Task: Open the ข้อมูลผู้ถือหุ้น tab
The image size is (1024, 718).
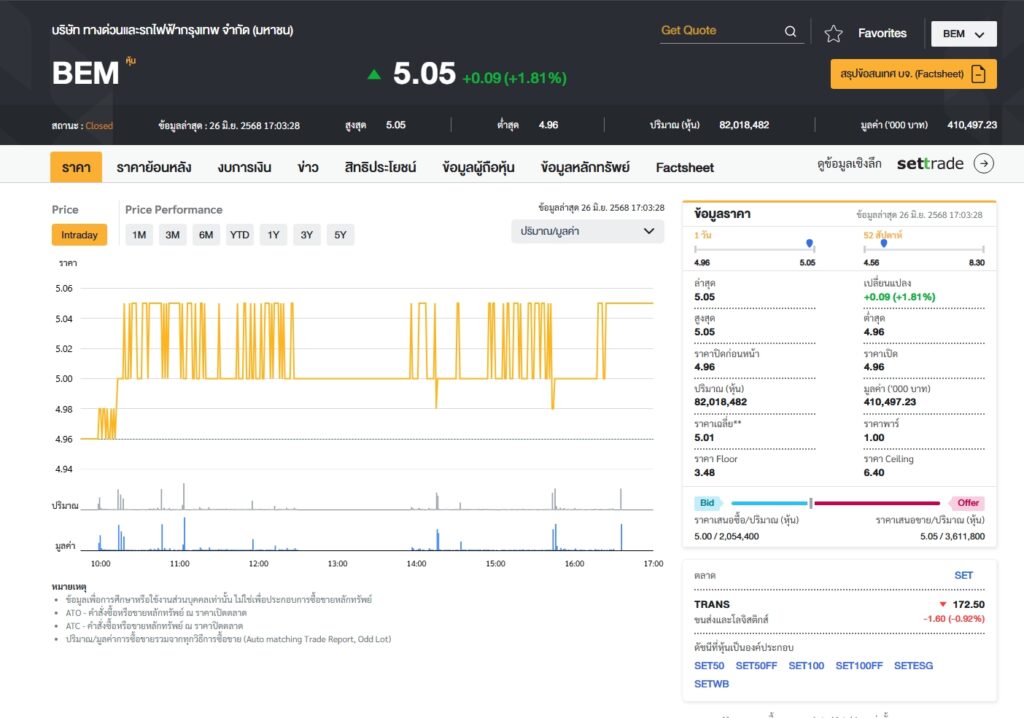Action: (x=478, y=167)
